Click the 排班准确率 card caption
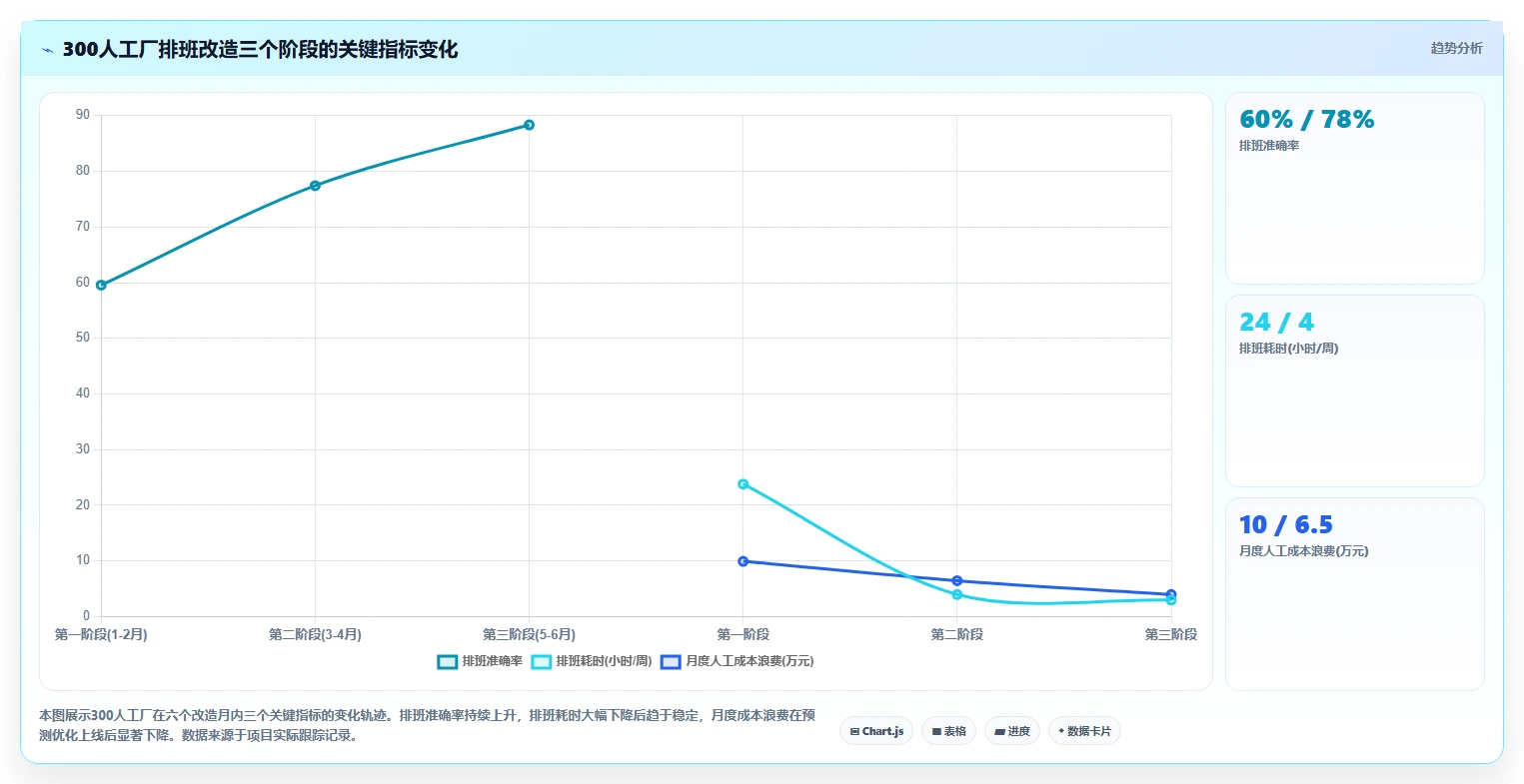This screenshot has height=784, width=1524. point(1269,146)
